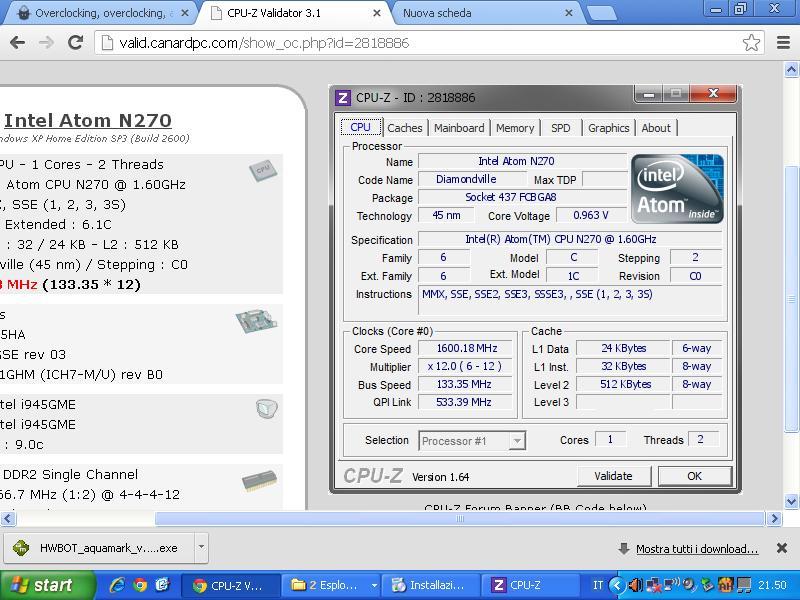The image size is (800, 600).
Task: Close the CPU-Z Validator 3.1 tab
Action: 377,13
